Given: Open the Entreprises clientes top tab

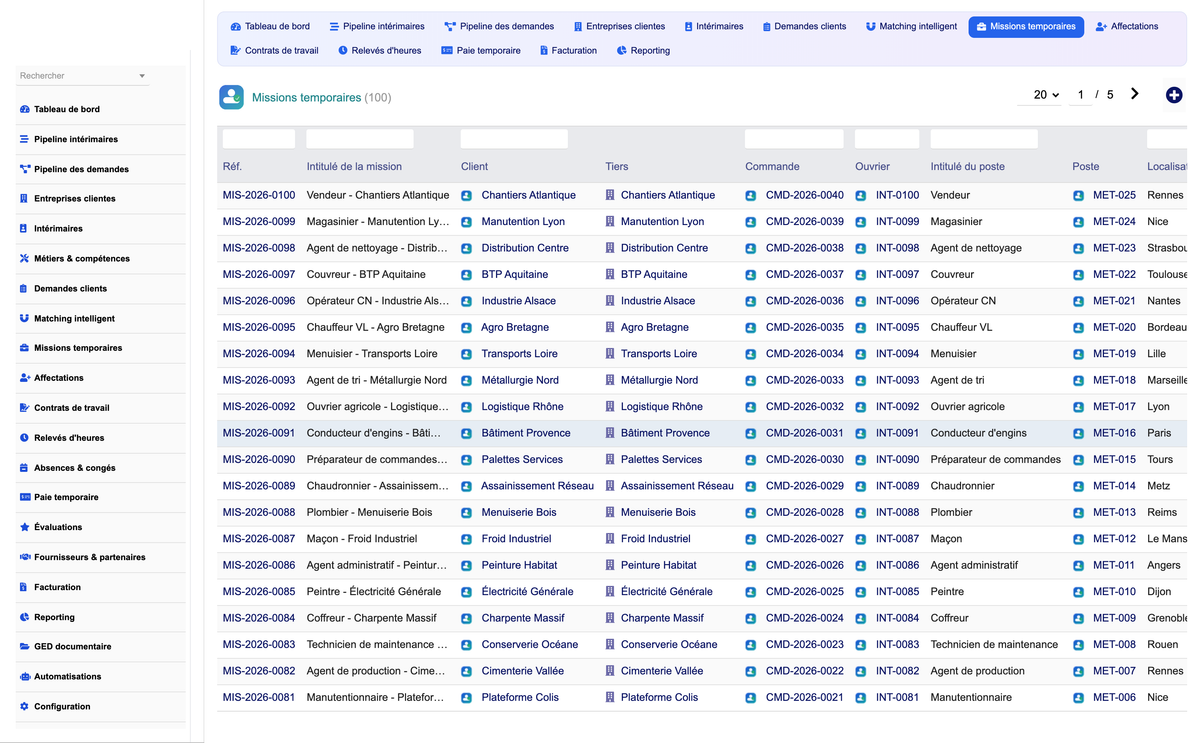Looking at the screenshot, I should pyautogui.click(x=619, y=26).
